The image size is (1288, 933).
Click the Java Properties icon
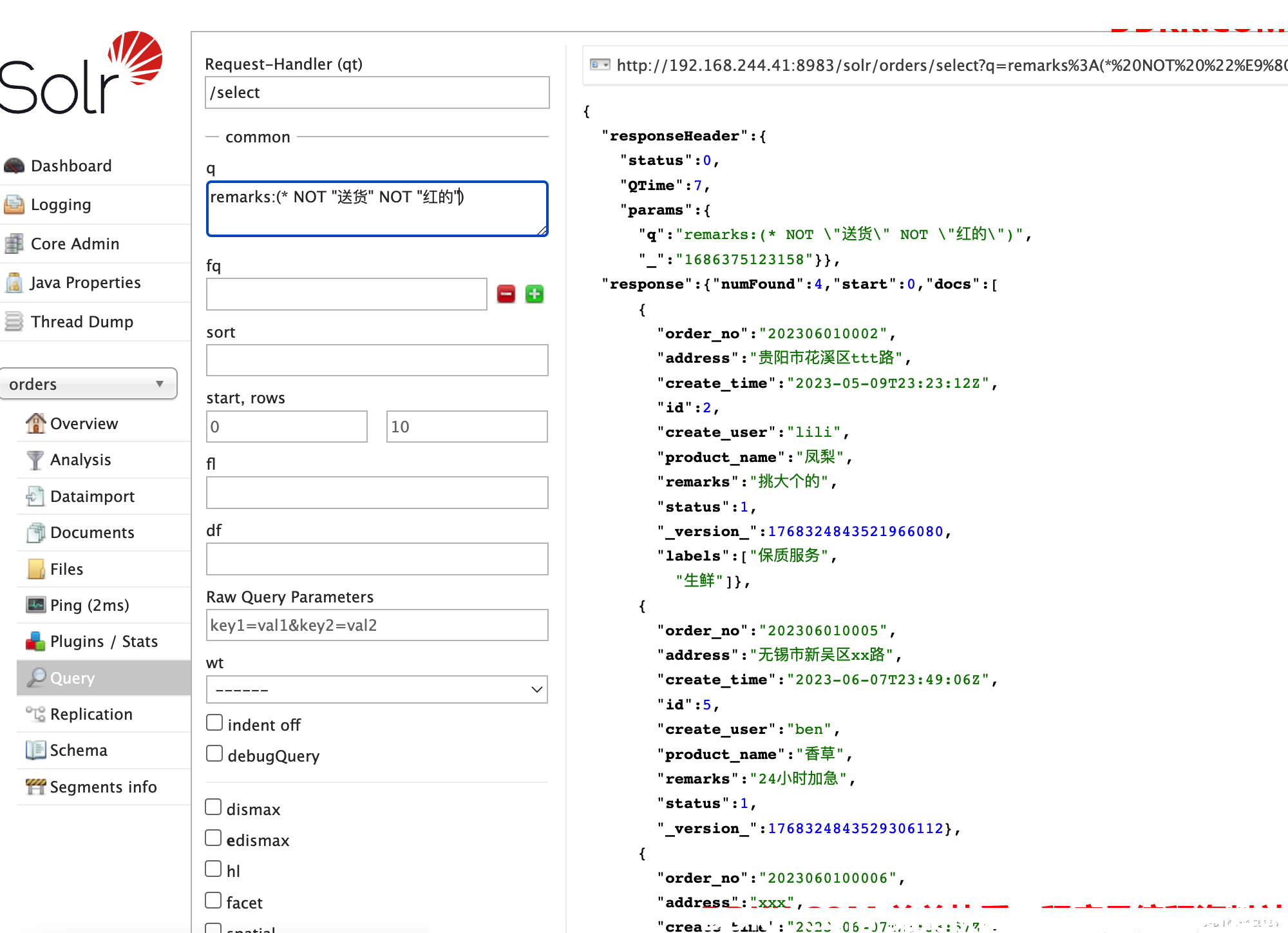(x=14, y=283)
